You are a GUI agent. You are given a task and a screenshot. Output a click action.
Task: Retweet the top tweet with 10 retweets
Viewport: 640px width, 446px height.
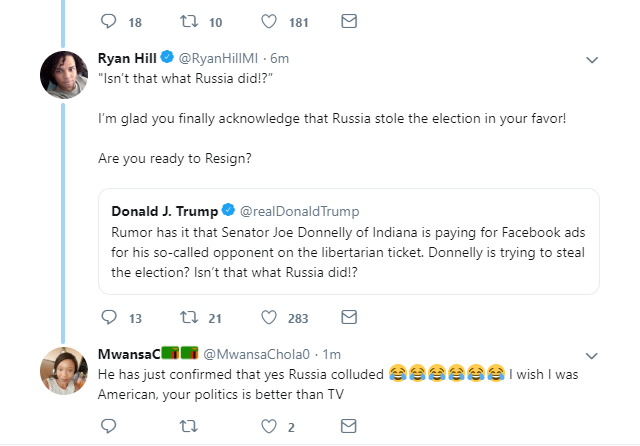(x=189, y=21)
